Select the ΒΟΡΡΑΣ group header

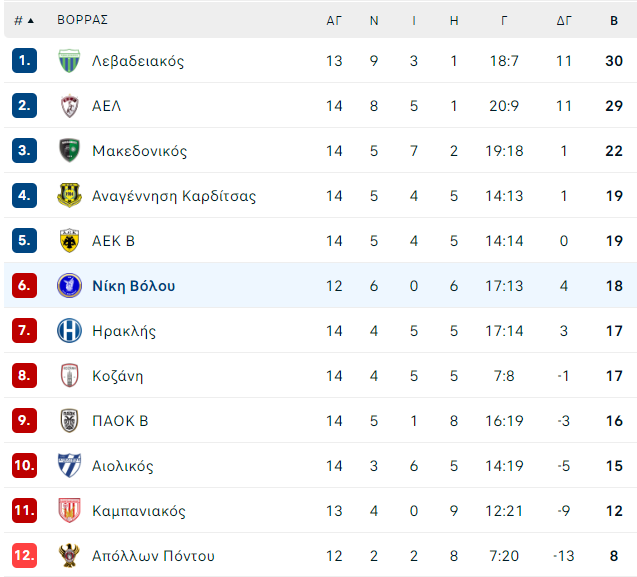pyautogui.click(x=82, y=20)
